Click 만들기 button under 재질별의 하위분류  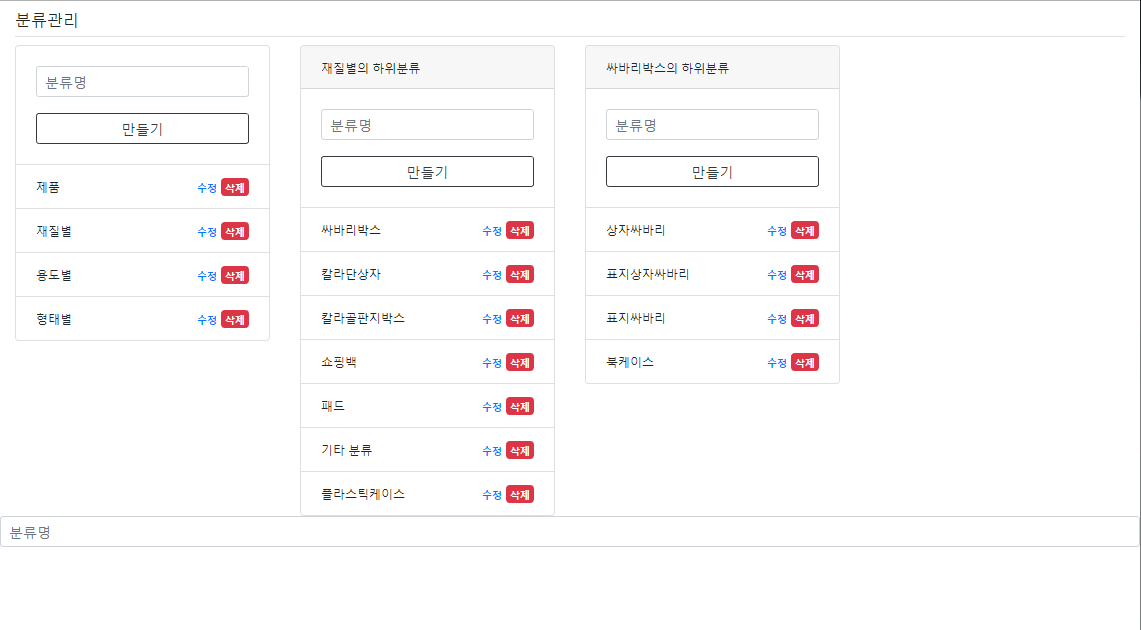pos(427,172)
